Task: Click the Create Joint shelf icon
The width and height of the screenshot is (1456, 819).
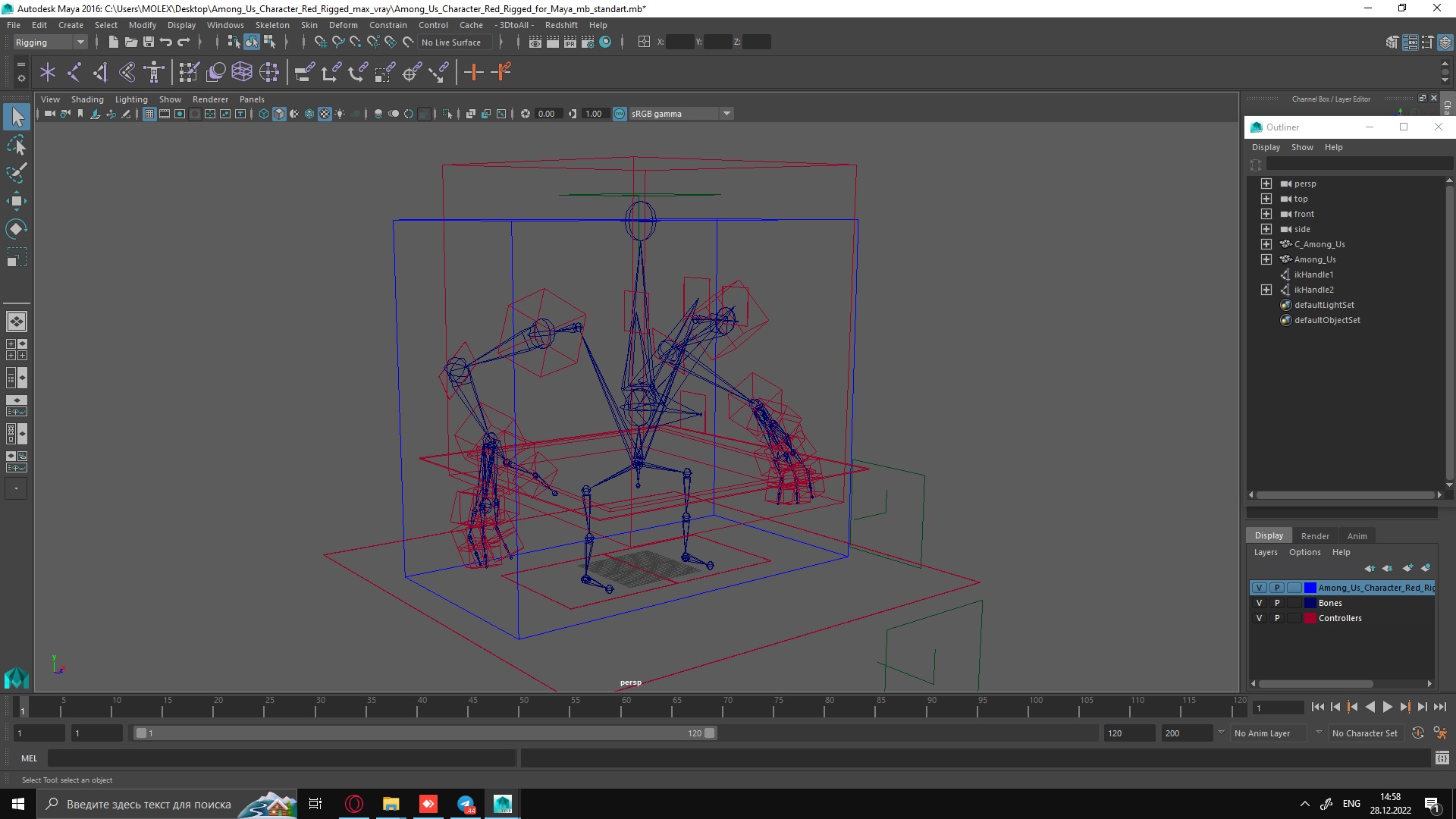Action: click(x=74, y=72)
